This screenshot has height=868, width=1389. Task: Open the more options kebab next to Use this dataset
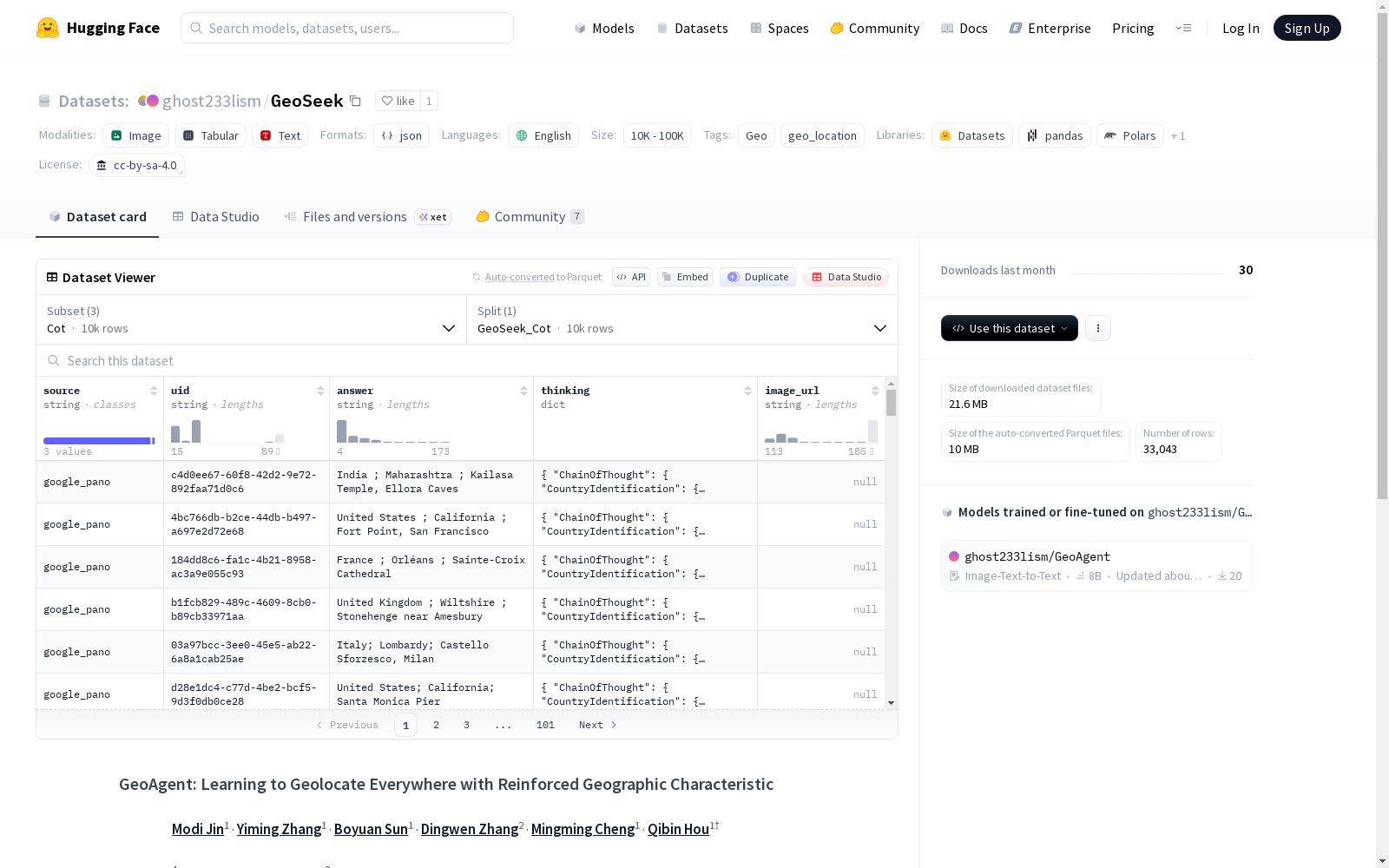click(x=1098, y=328)
